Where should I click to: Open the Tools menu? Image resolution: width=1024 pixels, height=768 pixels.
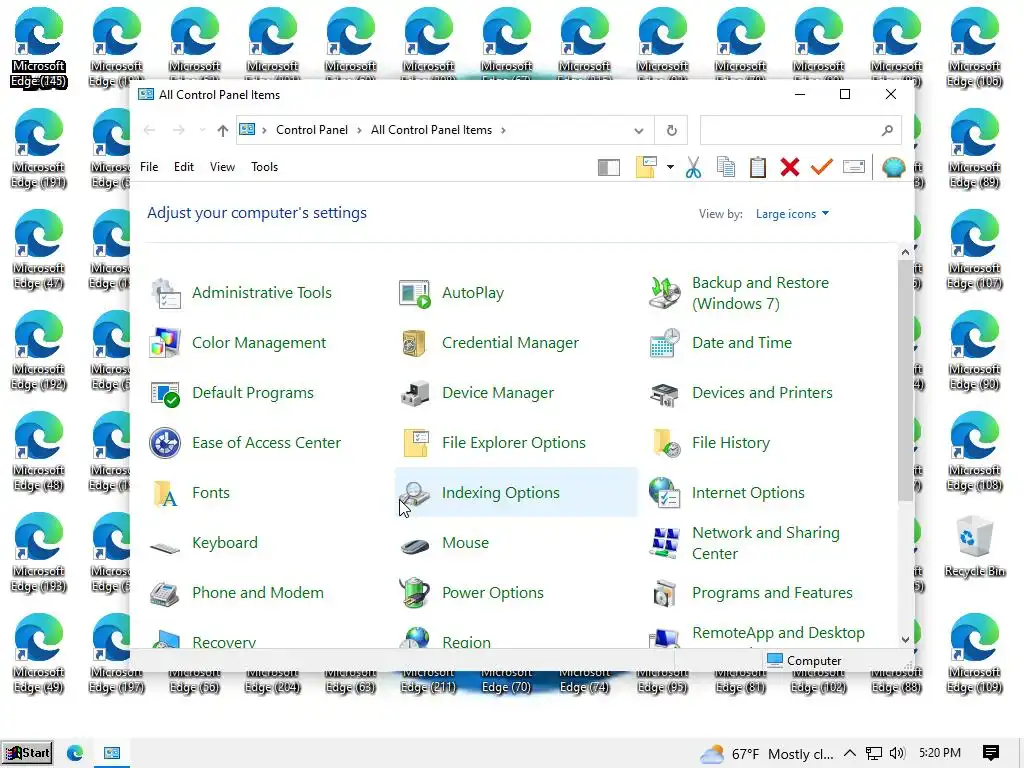click(x=264, y=167)
